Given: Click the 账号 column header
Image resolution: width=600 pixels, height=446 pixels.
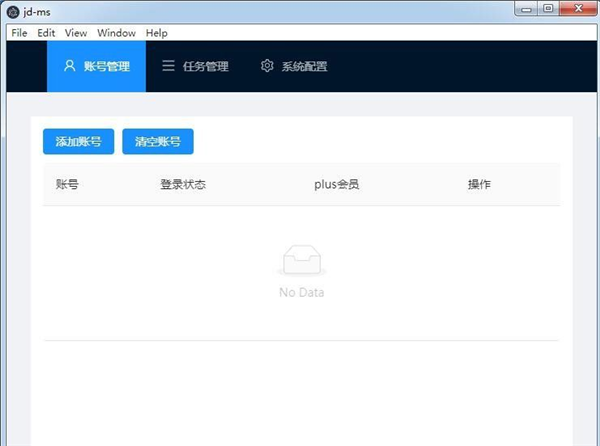Looking at the screenshot, I should pyautogui.click(x=67, y=184).
